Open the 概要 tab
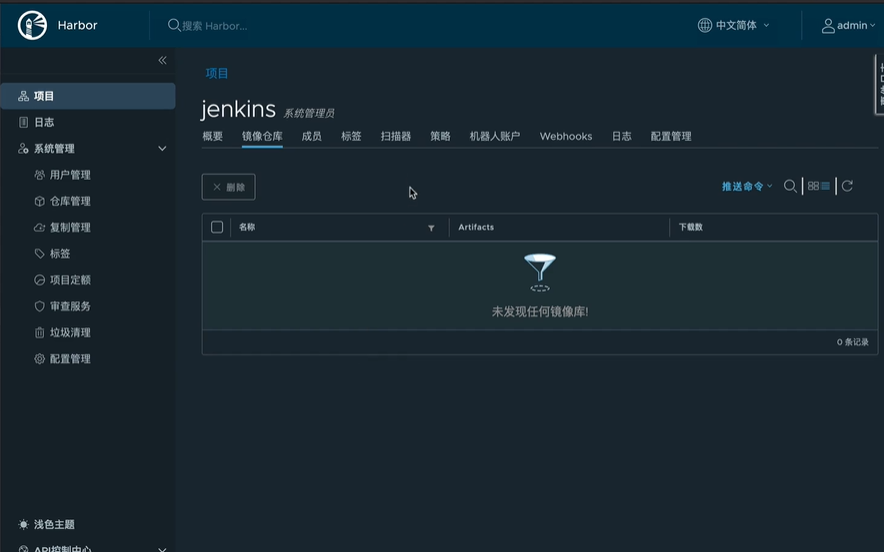Viewport: 884px width, 552px height. 213,136
